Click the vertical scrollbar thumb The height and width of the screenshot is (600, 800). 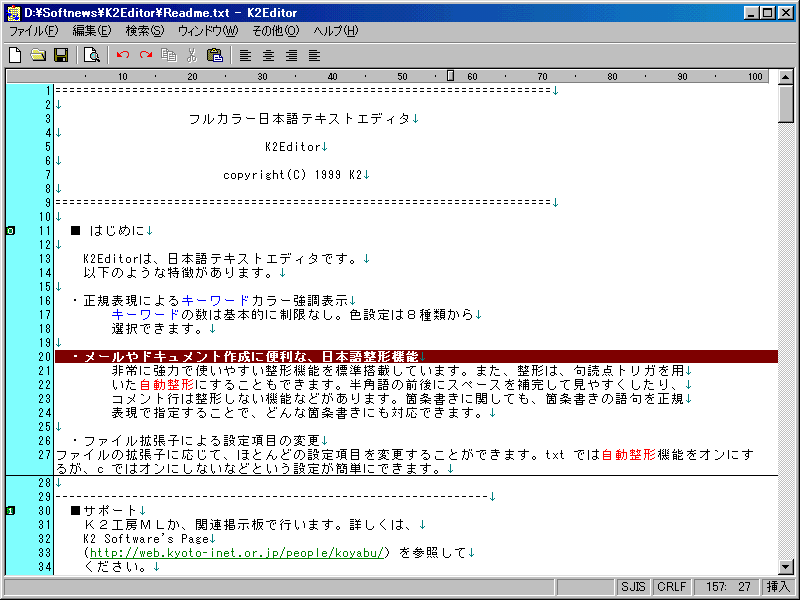786,104
